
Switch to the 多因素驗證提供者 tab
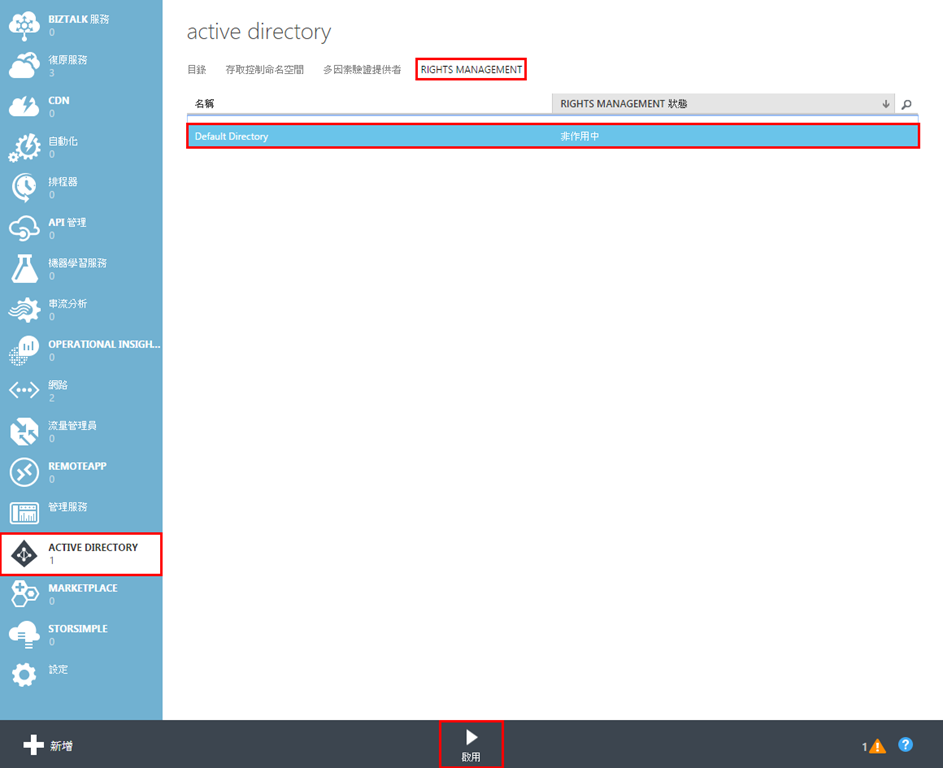point(362,70)
